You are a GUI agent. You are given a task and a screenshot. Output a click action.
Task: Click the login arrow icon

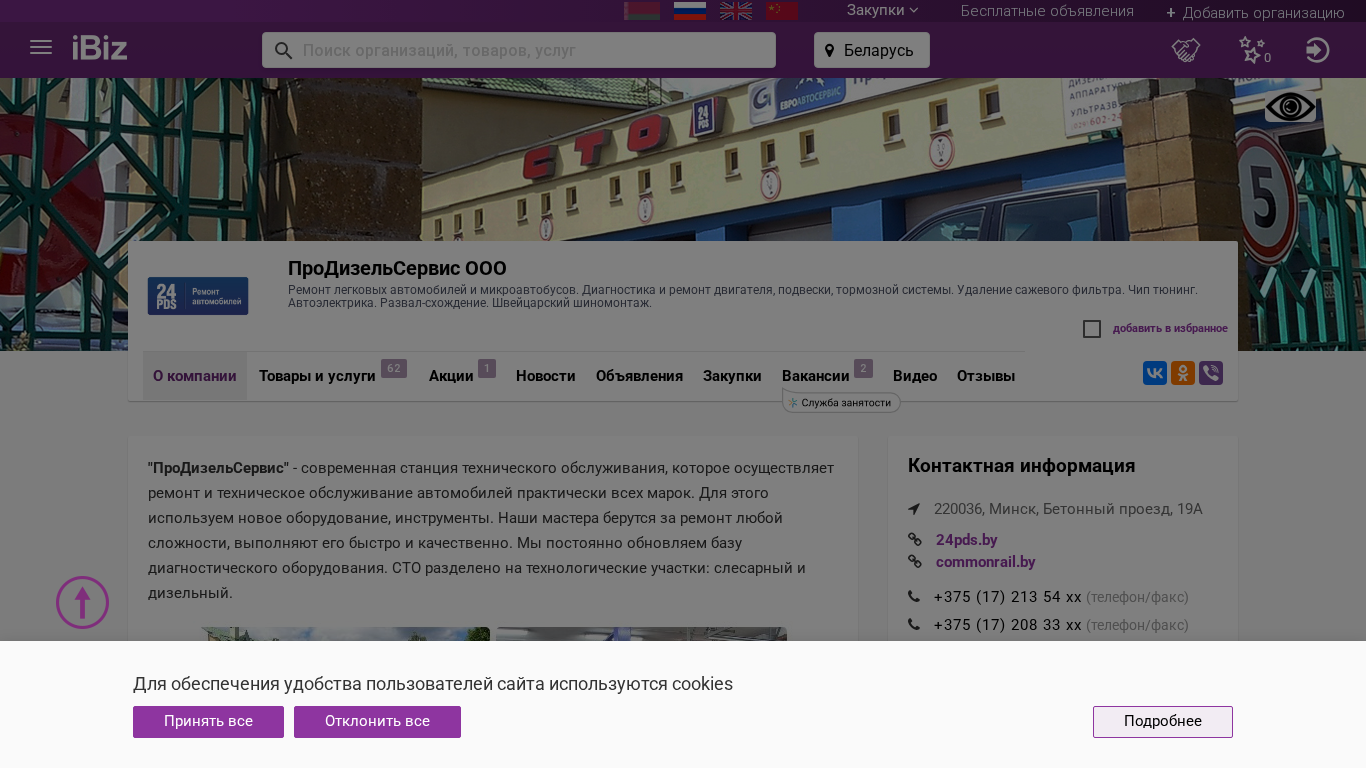coord(1317,50)
